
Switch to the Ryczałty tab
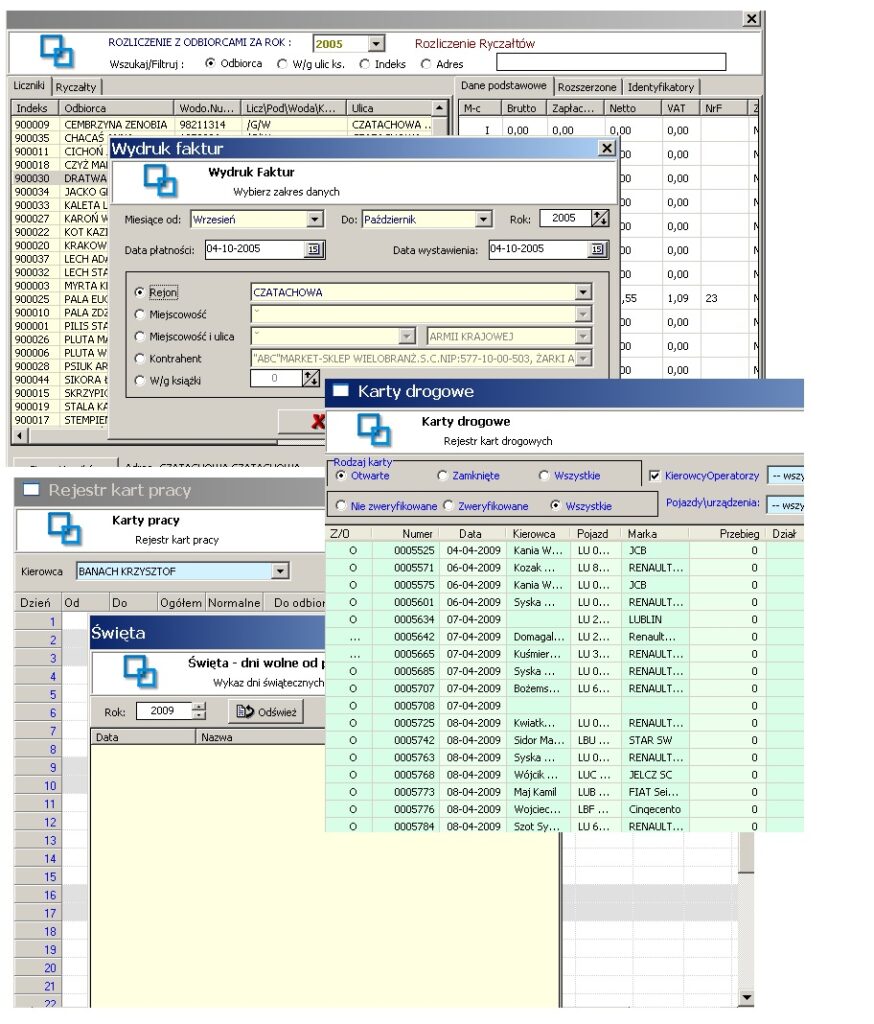[76, 87]
